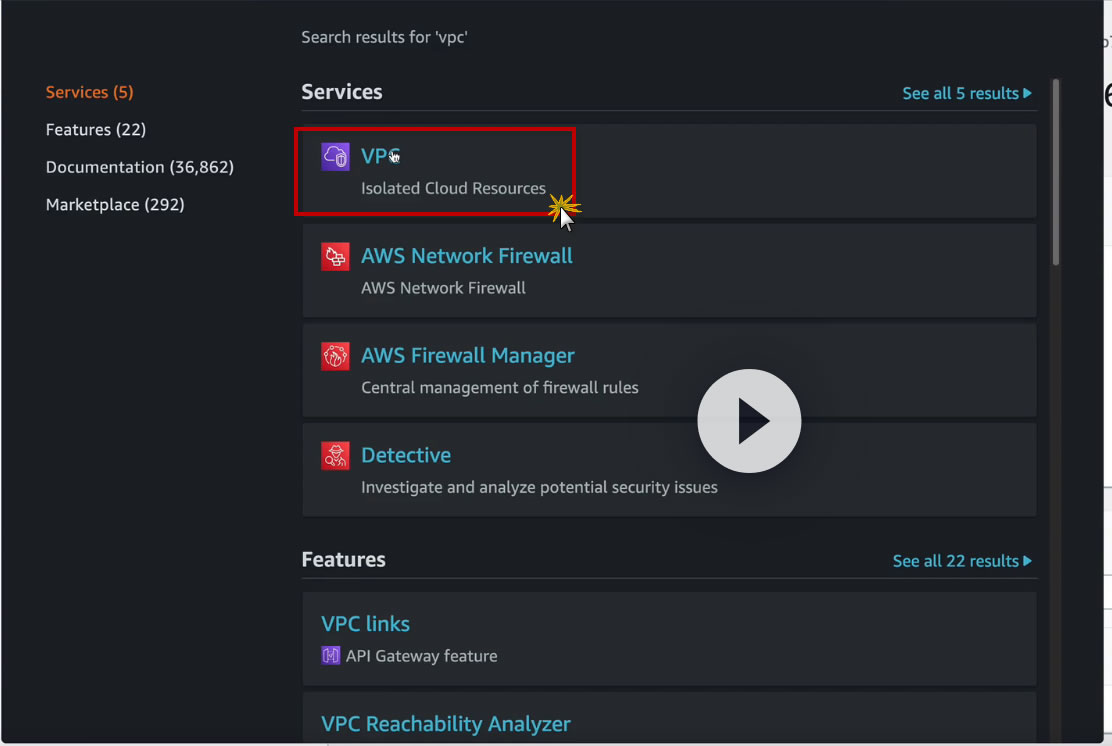Open AWS Firewall Manager link

pyautogui.click(x=467, y=356)
